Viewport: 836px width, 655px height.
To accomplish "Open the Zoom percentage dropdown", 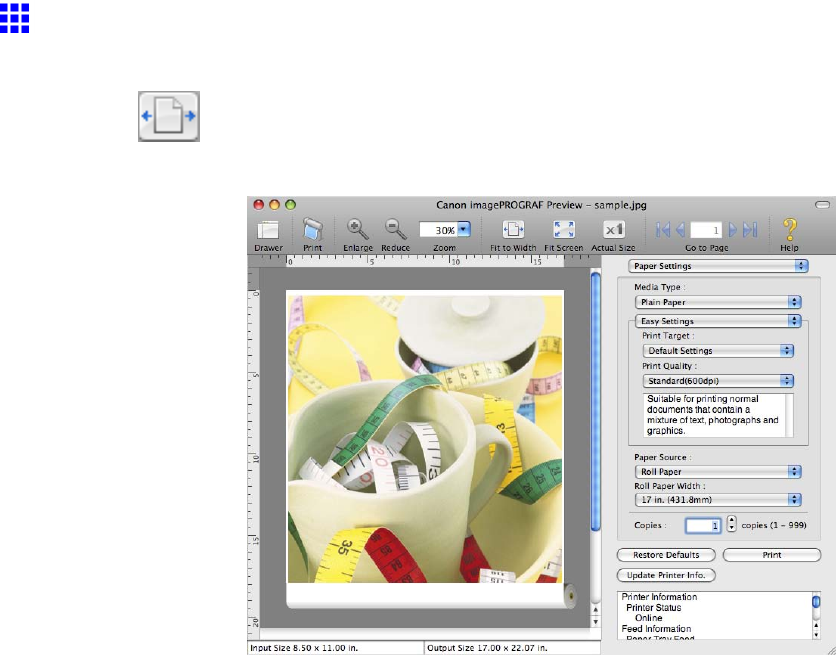I will tap(464, 229).
